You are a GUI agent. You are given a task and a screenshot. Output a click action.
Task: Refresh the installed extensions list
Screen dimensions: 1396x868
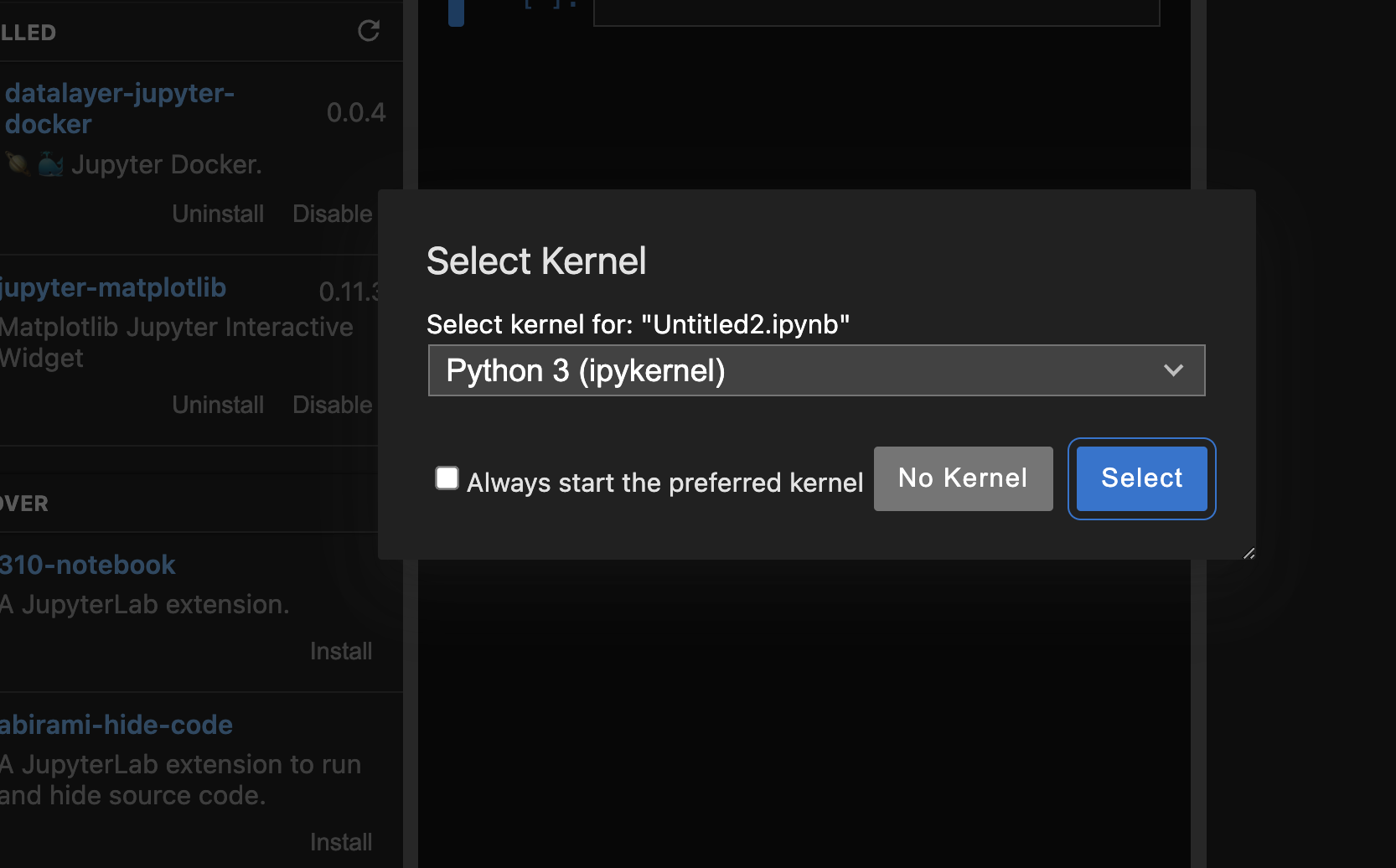tap(369, 31)
